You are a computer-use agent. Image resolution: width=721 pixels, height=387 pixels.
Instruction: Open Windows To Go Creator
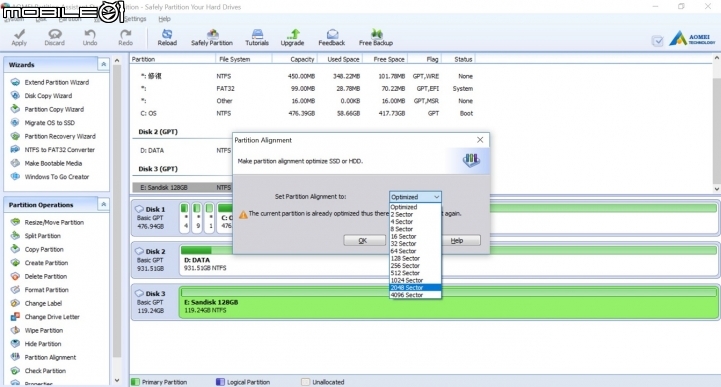click(57, 176)
